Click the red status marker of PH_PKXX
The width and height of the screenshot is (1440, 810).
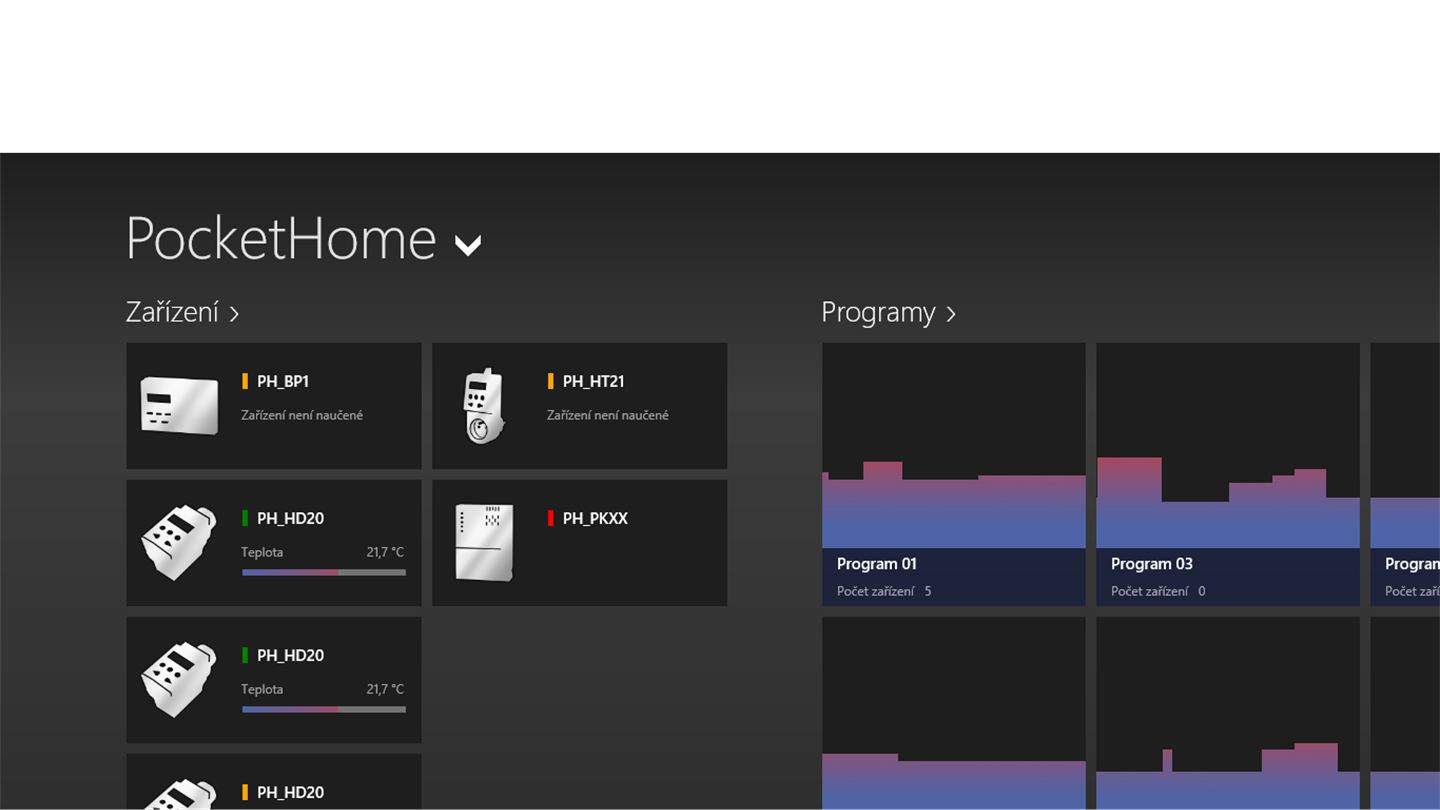pyautogui.click(x=550, y=518)
